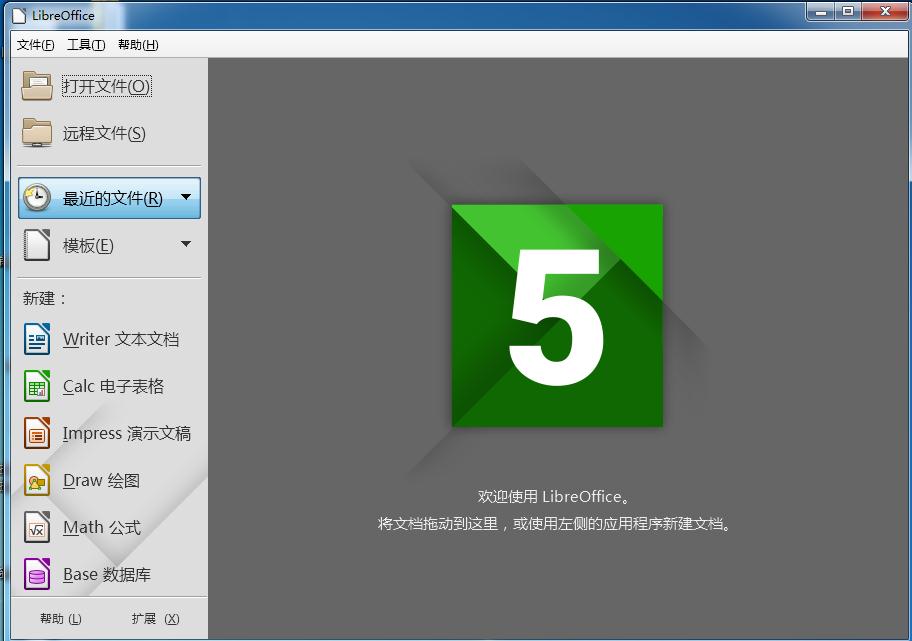Image resolution: width=912 pixels, height=641 pixels.
Task: Click the blank page icon for 模板
Action: pos(37,245)
